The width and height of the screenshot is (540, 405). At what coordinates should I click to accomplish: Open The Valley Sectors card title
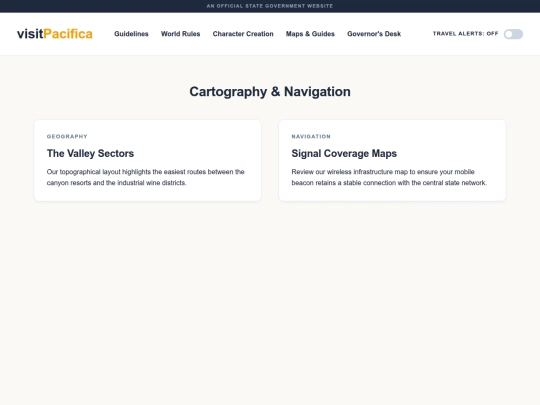[90, 153]
